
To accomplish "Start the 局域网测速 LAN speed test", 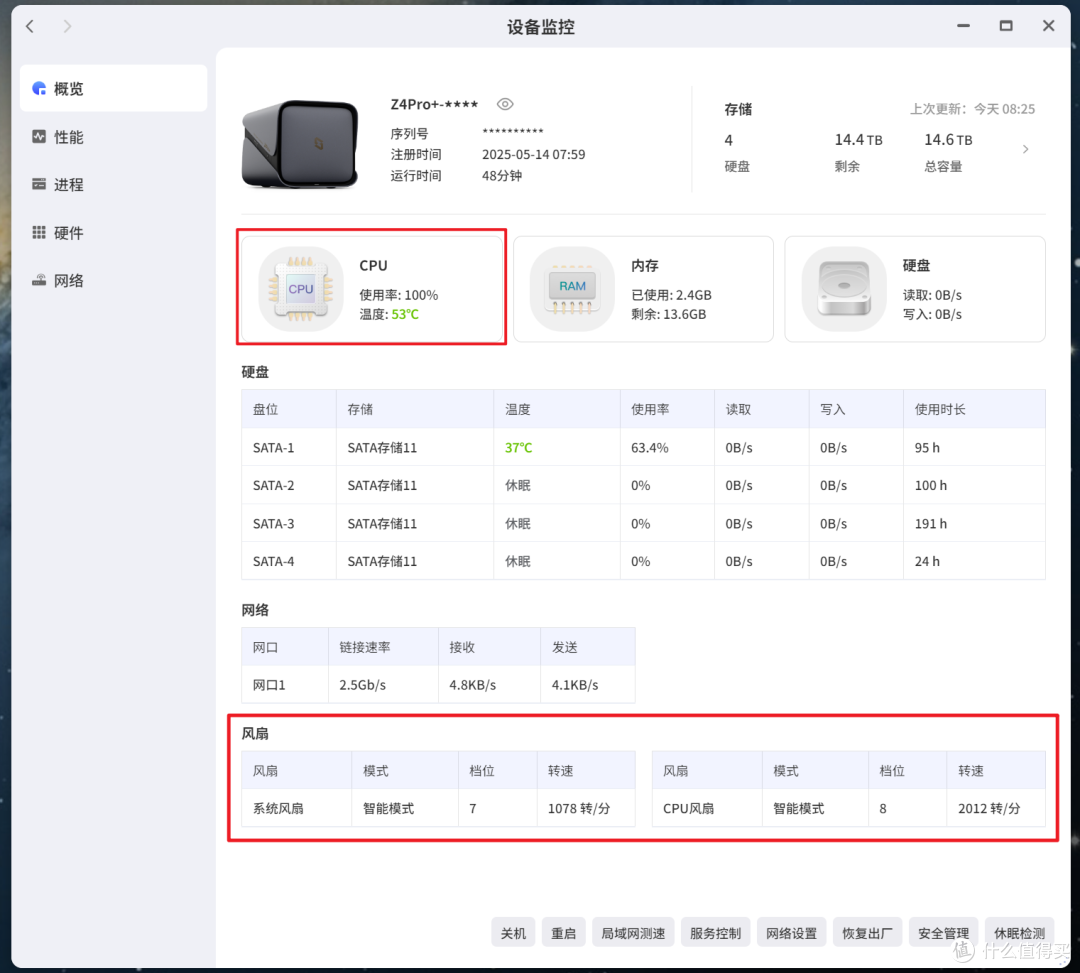I will point(633,933).
